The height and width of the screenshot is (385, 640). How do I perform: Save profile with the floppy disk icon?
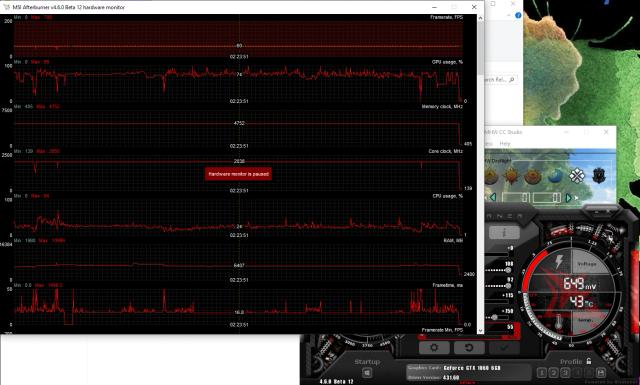coord(600,372)
